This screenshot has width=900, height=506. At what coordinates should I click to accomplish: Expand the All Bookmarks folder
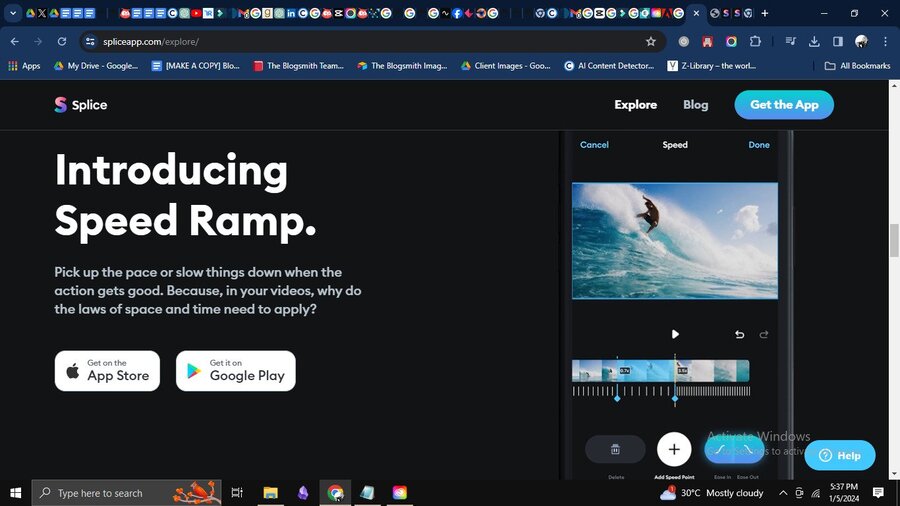[858, 66]
